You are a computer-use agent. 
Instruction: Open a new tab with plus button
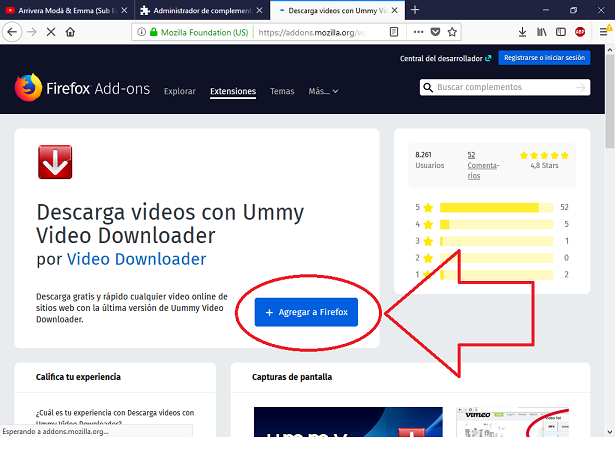click(415, 10)
